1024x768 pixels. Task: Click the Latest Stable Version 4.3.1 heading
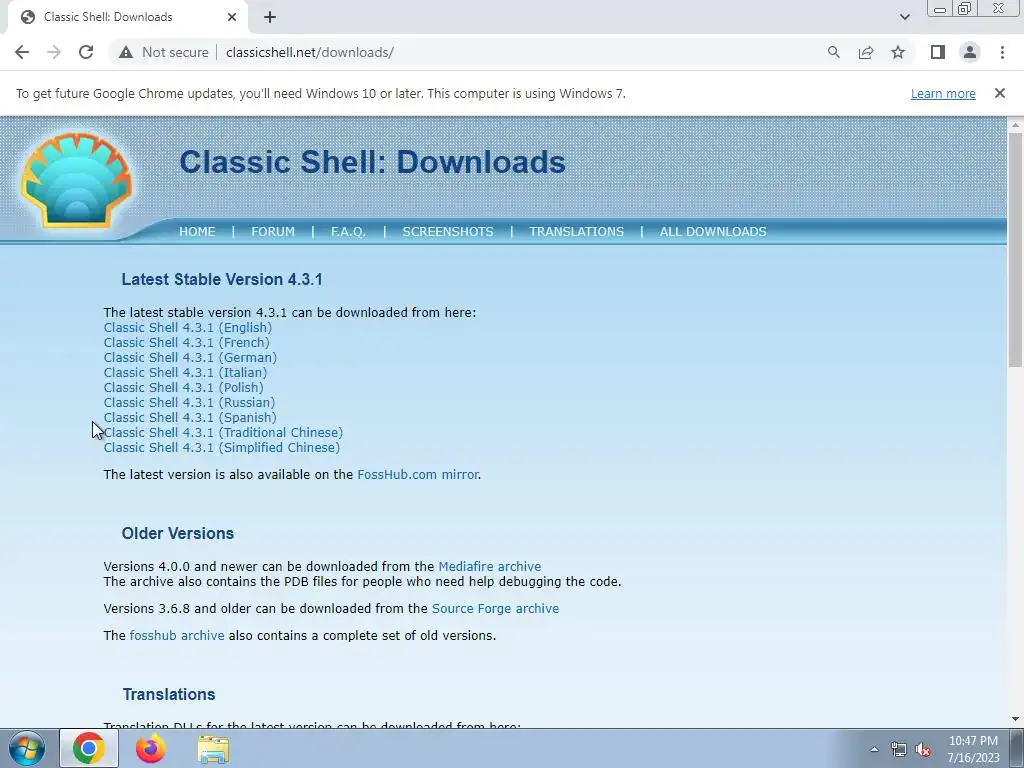pyautogui.click(x=222, y=280)
